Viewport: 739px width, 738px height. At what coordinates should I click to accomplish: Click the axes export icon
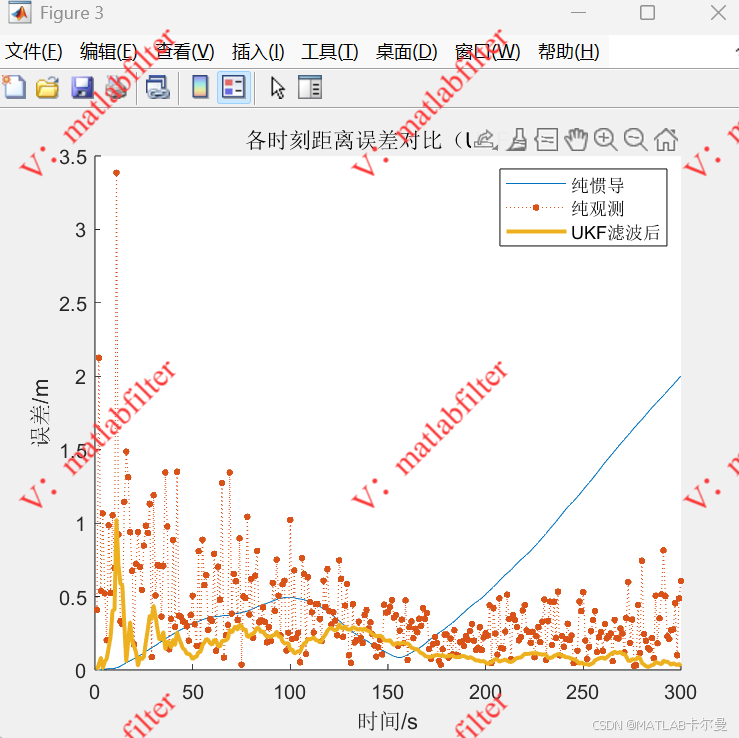click(485, 140)
